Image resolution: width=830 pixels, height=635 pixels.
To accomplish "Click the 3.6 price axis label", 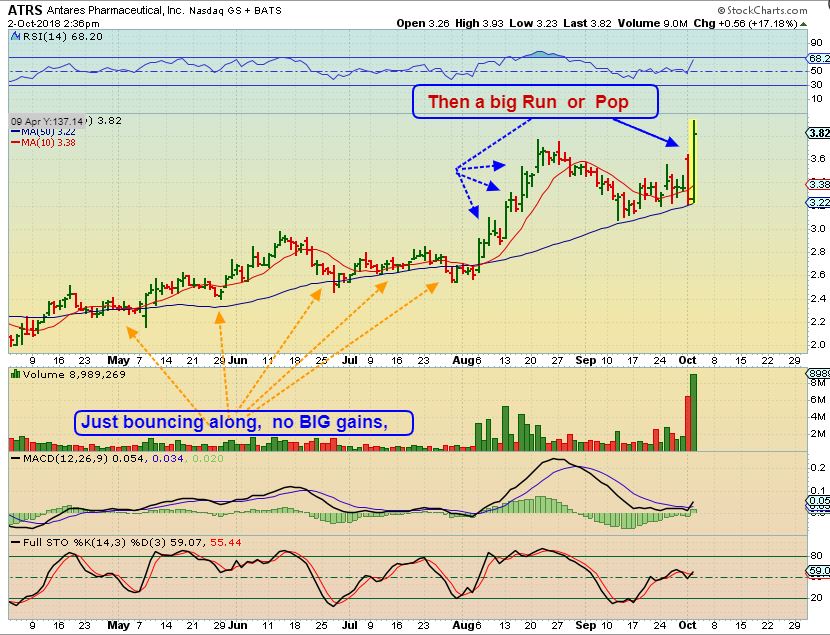I will (x=818, y=158).
